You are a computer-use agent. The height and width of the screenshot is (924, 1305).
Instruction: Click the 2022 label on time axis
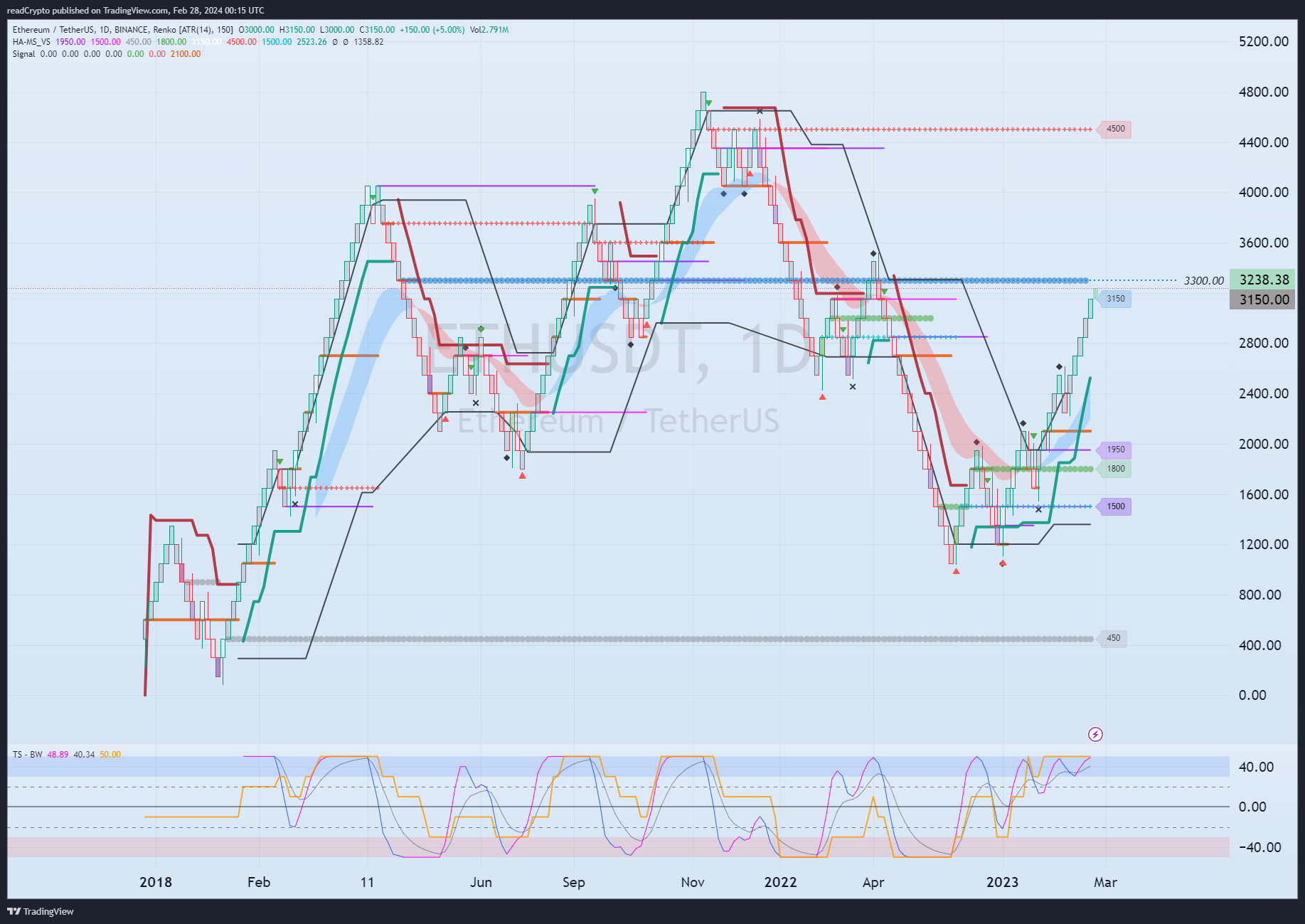pyautogui.click(x=780, y=882)
